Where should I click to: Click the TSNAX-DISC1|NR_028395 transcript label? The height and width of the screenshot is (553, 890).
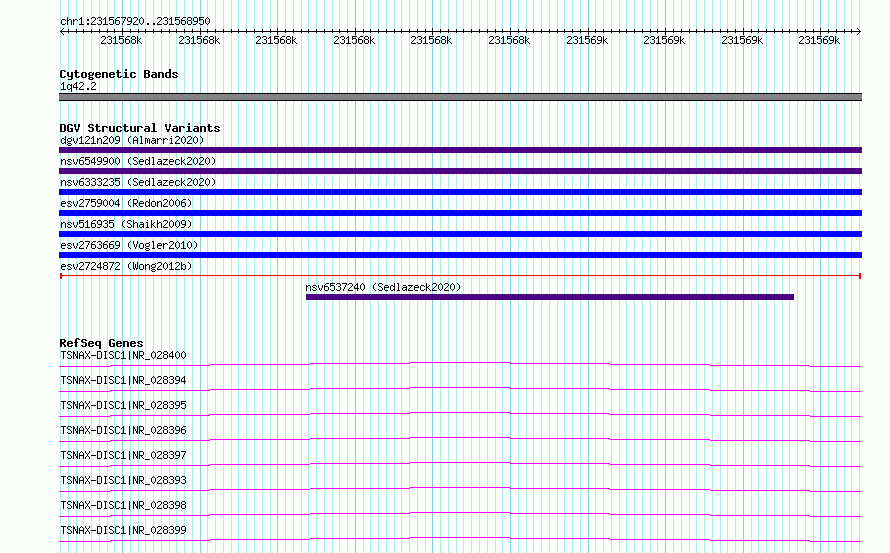[123, 405]
